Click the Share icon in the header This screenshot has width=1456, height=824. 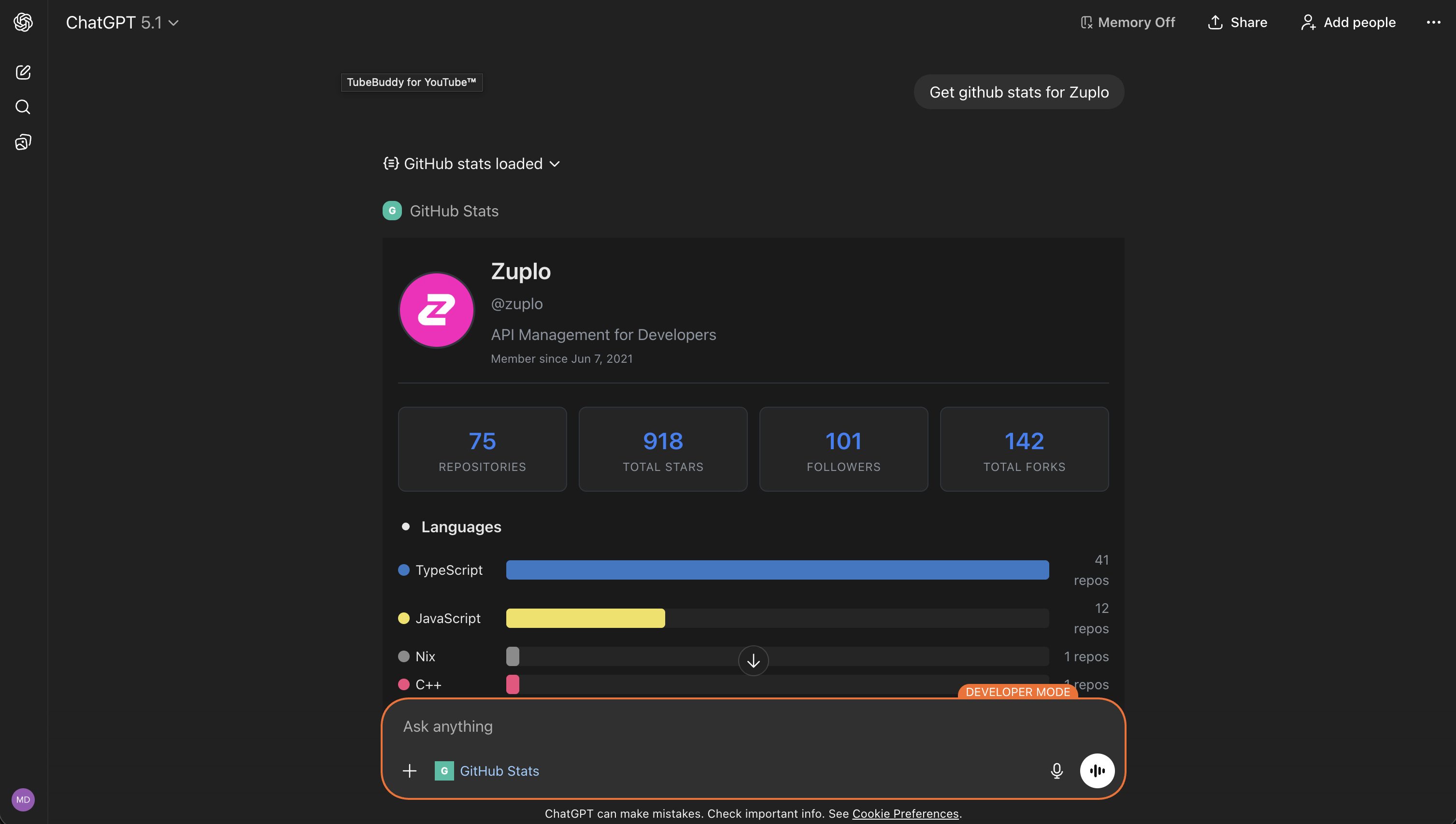tap(1216, 22)
